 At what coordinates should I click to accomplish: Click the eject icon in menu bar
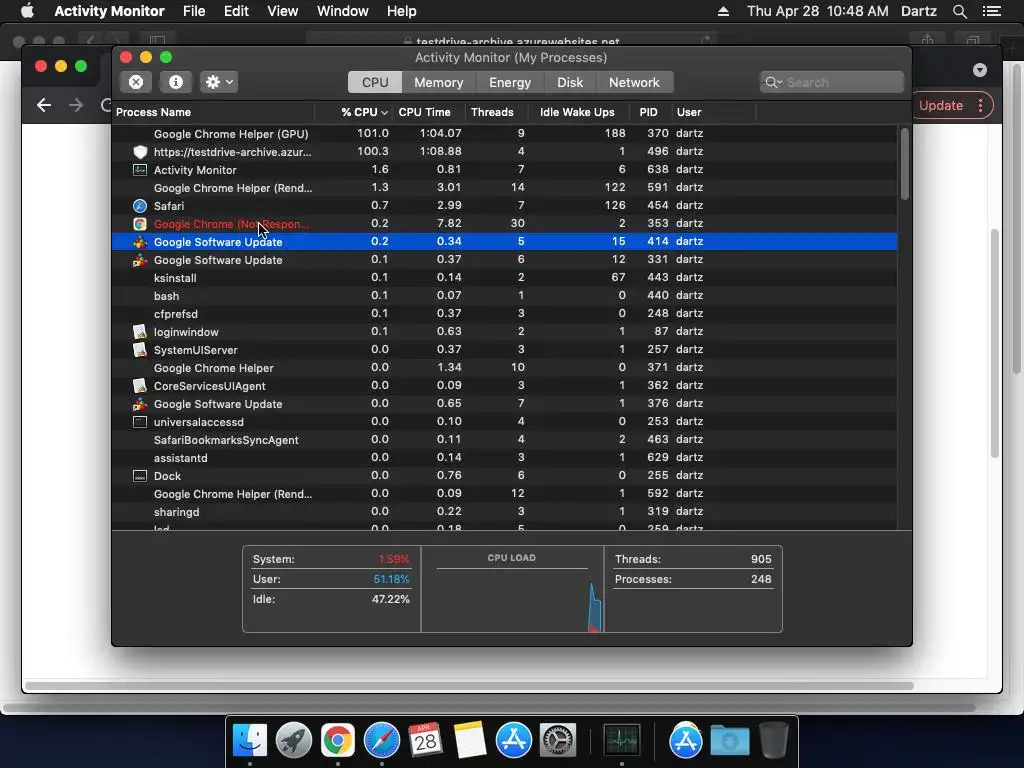pos(723,11)
